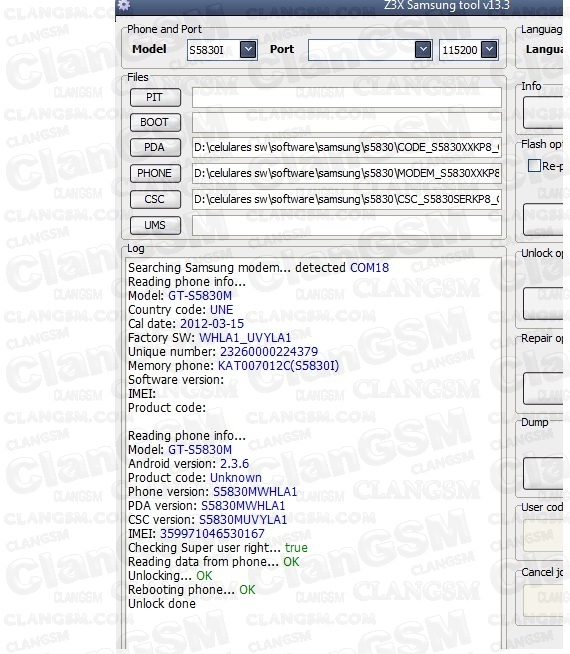Open the Model dropdown arrow
This screenshot has width=570, height=654.
pyautogui.click(x=248, y=50)
